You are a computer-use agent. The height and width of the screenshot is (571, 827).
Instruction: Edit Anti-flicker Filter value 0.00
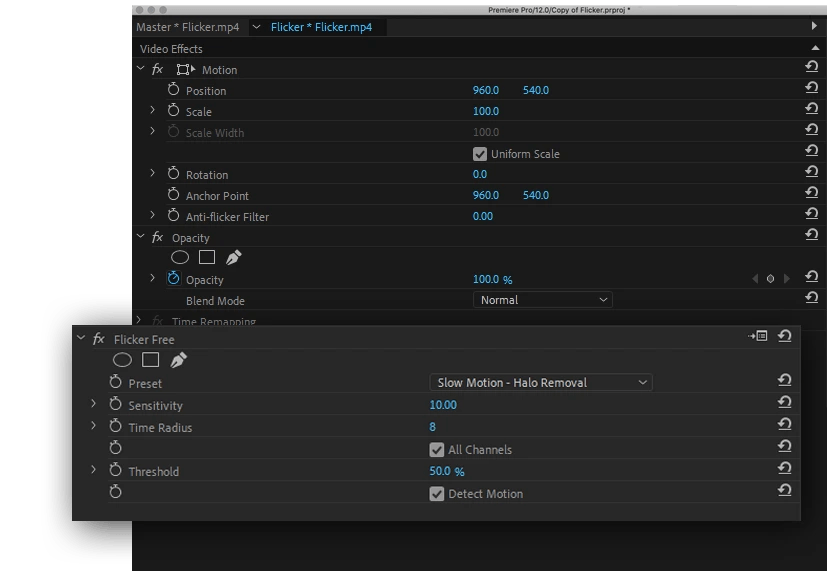click(483, 216)
